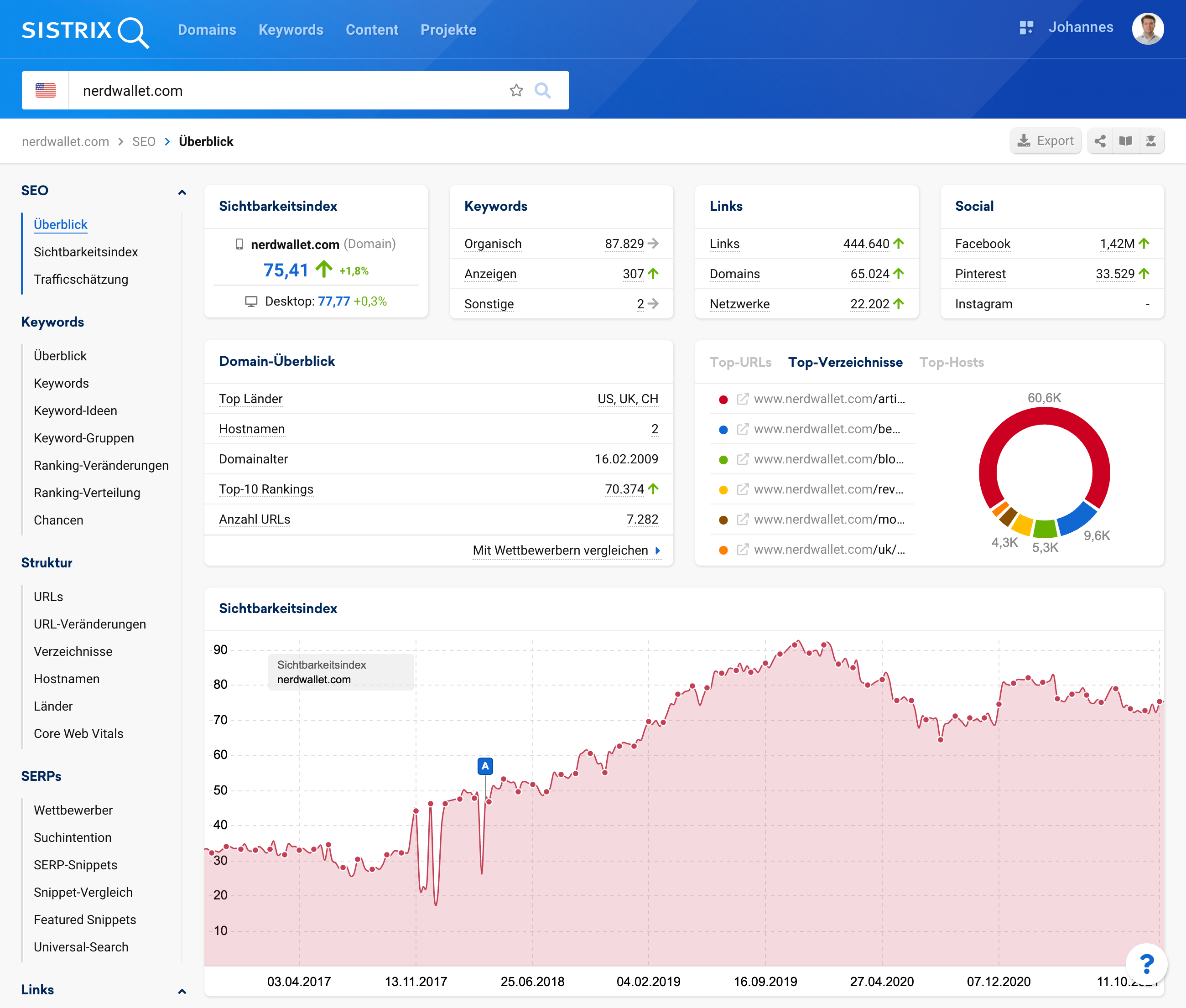
Task: Switch to the Top-Hosts tab
Action: click(x=951, y=362)
